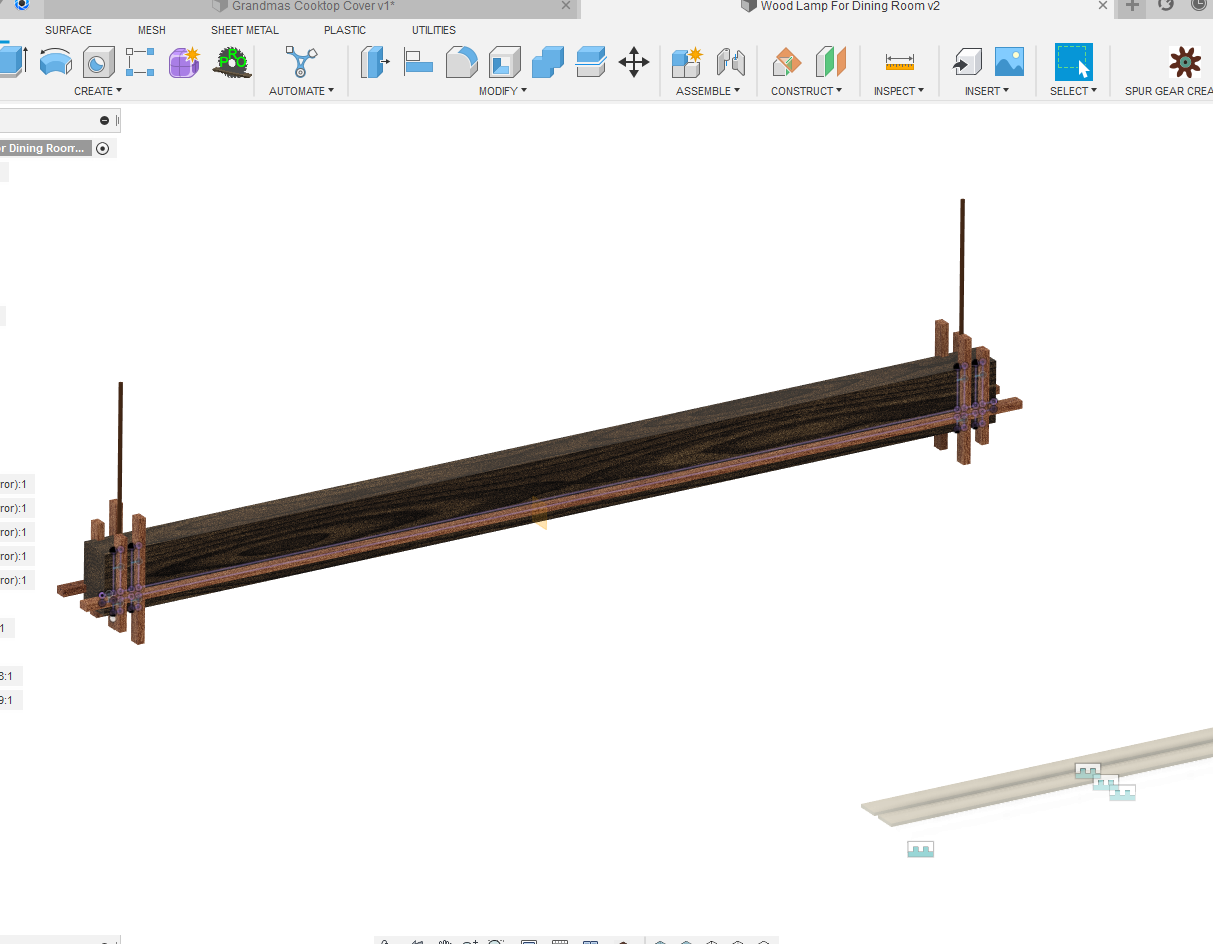Activate the window Select tool

(x=1073, y=62)
